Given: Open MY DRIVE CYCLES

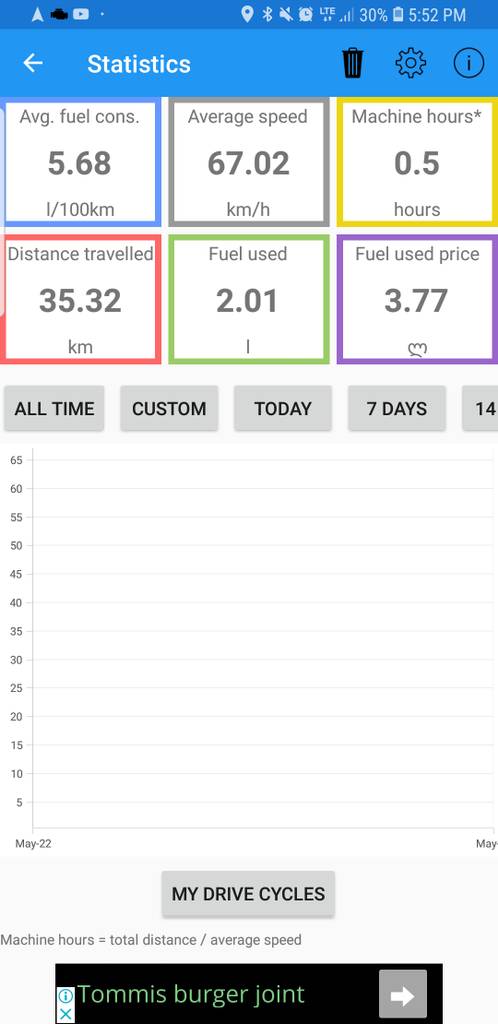Looking at the screenshot, I should pyautogui.click(x=248, y=893).
